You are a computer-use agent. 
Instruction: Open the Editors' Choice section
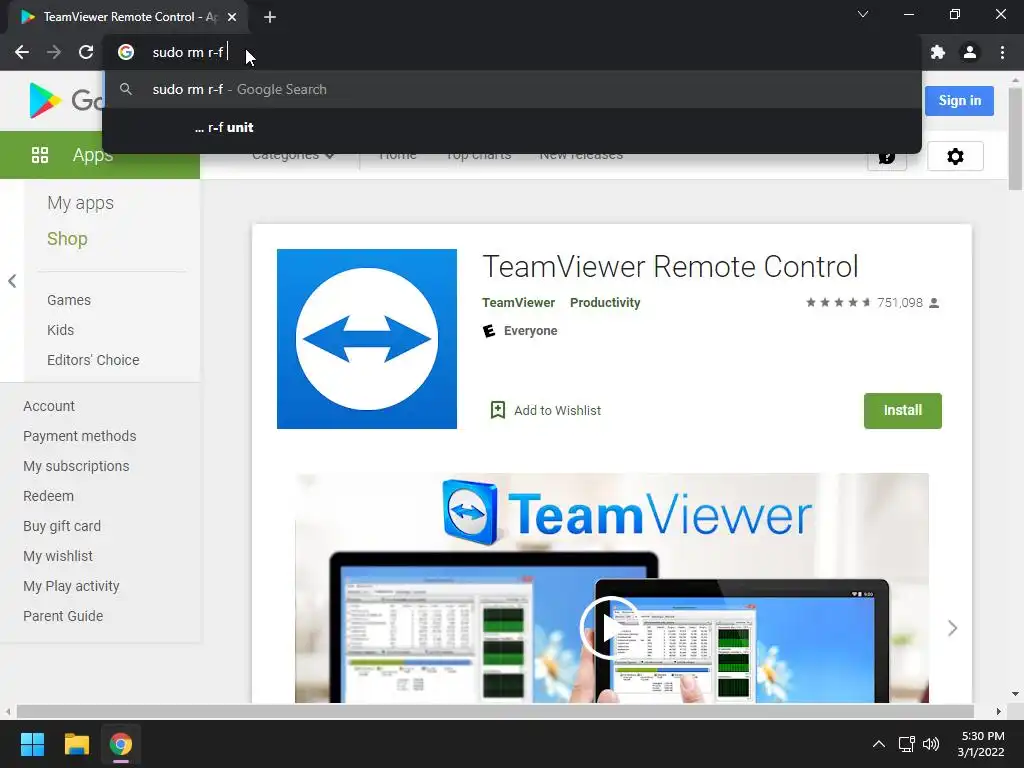pos(93,360)
